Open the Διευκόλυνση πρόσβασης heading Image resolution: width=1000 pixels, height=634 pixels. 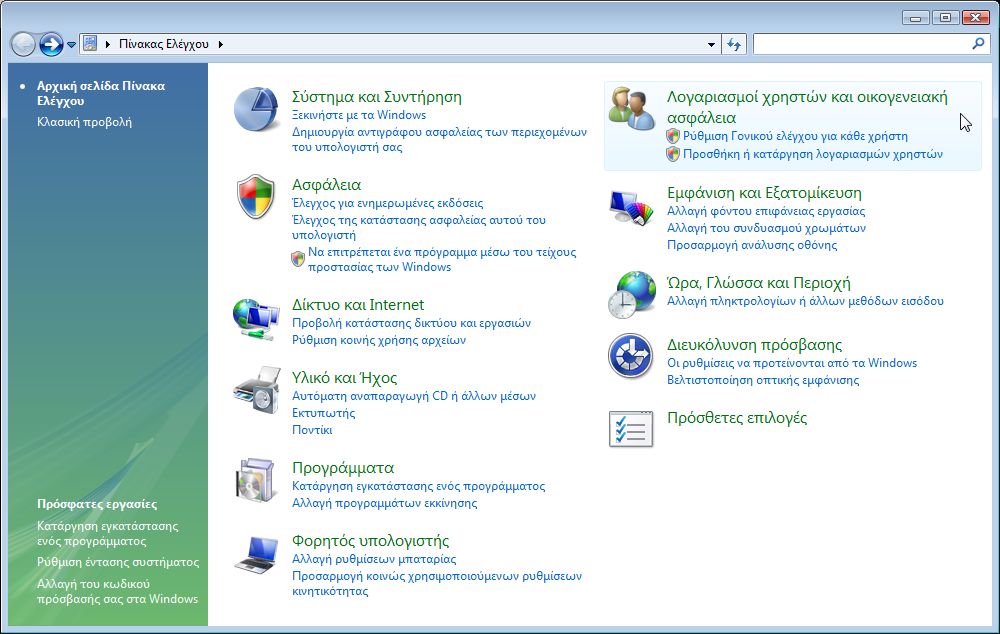click(754, 344)
